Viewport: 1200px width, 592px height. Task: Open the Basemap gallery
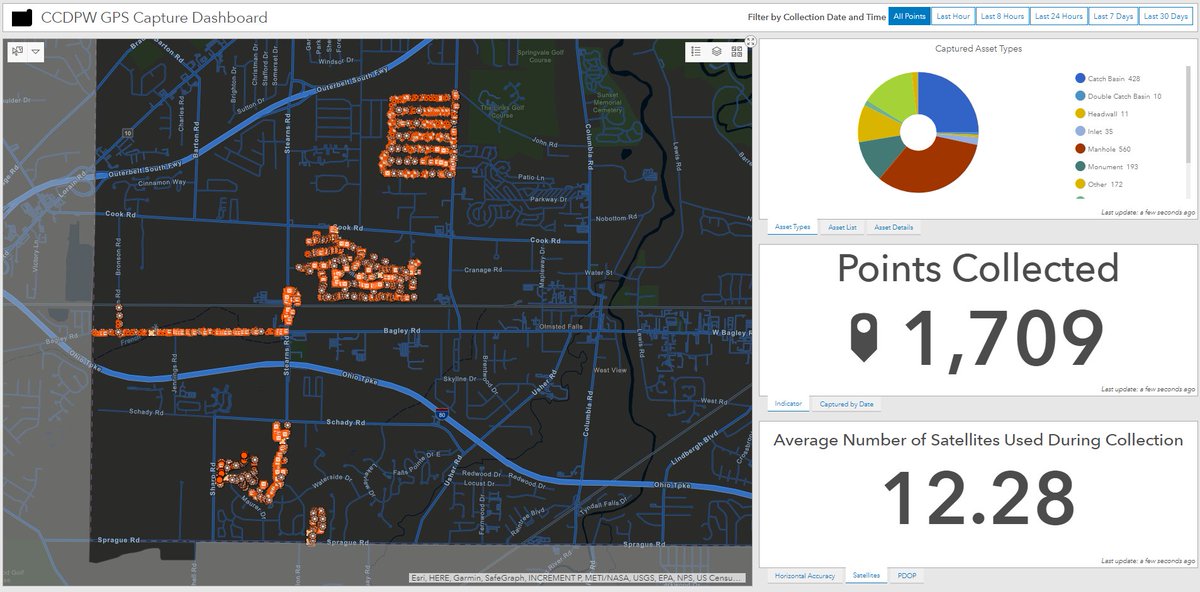736,49
